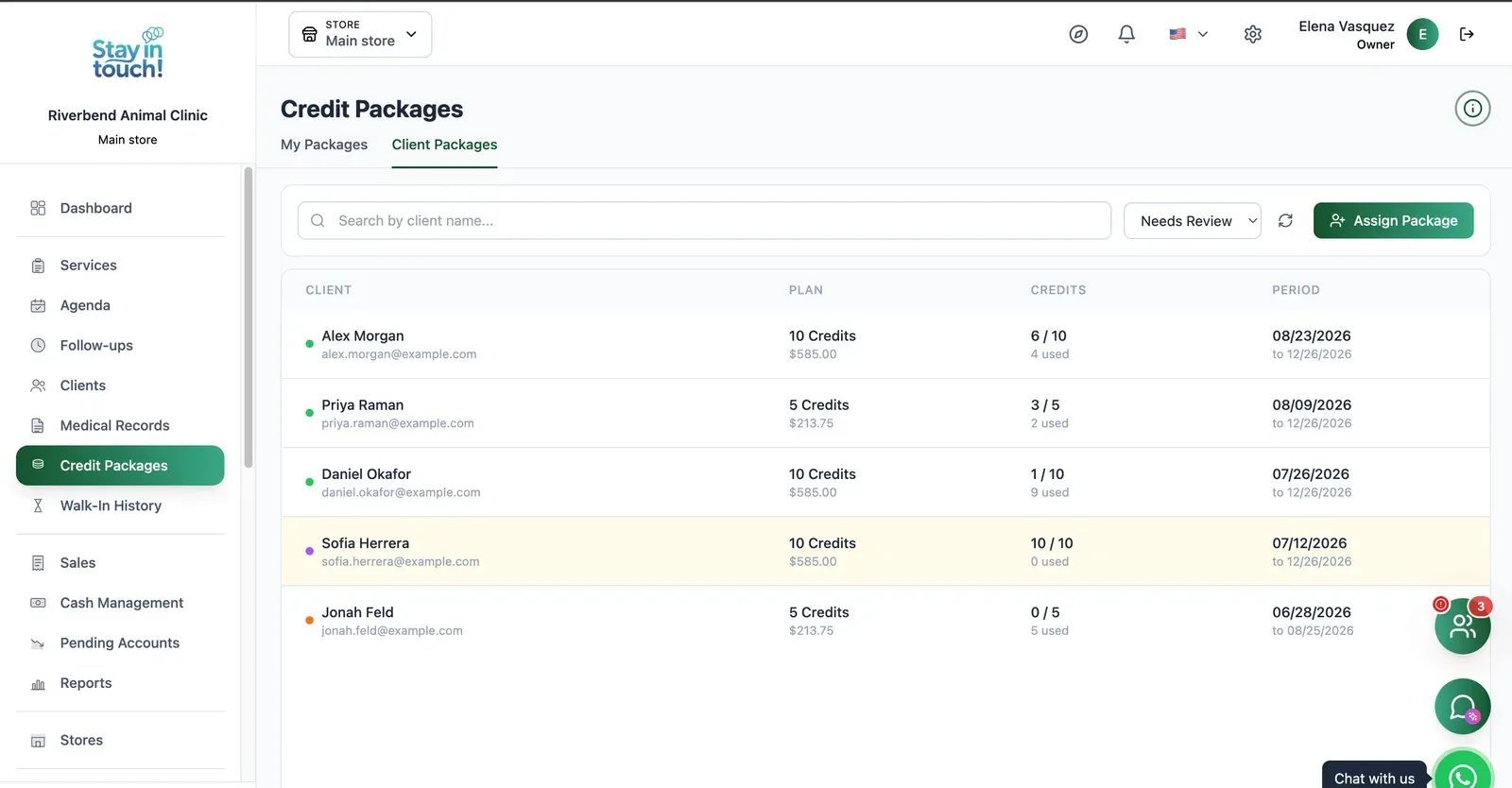Click the info icon next to Credit Packages
Viewport: 1512px width, 788px height.
pyautogui.click(x=1472, y=109)
